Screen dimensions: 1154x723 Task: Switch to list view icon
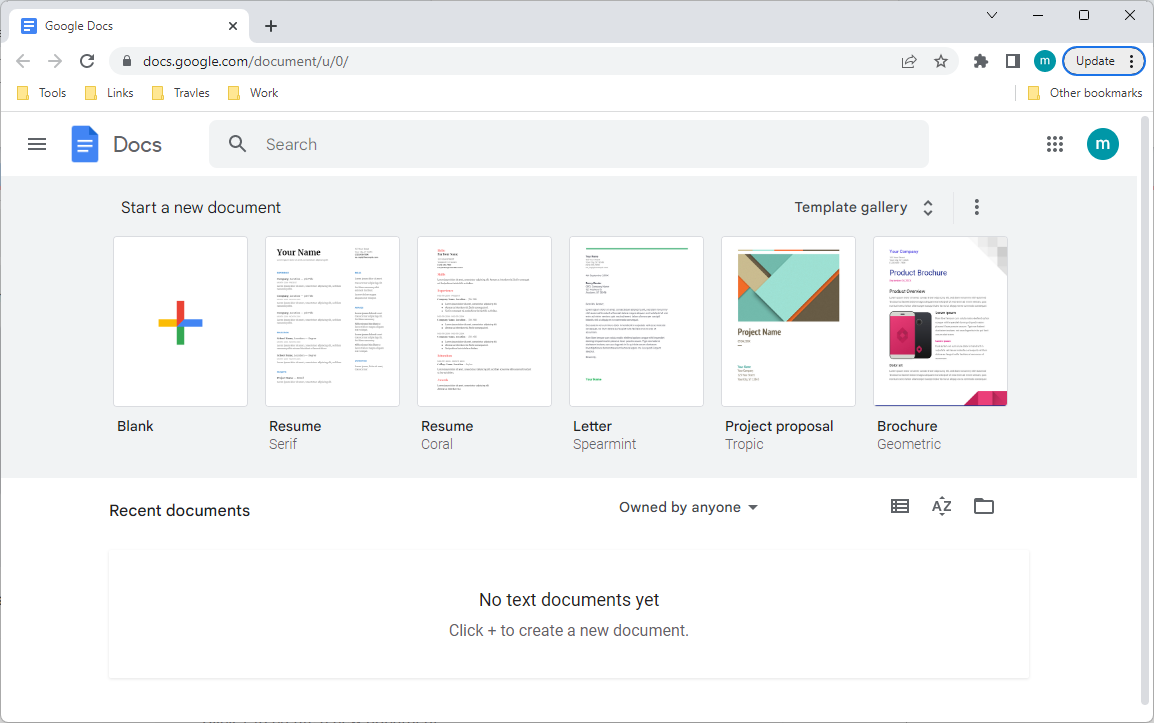click(x=900, y=506)
